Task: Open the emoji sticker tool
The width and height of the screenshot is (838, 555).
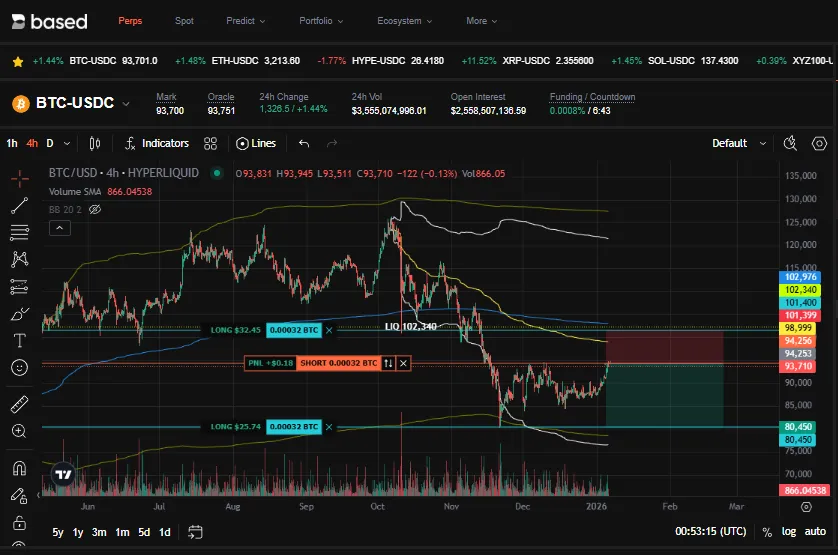Action: coord(18,367)
